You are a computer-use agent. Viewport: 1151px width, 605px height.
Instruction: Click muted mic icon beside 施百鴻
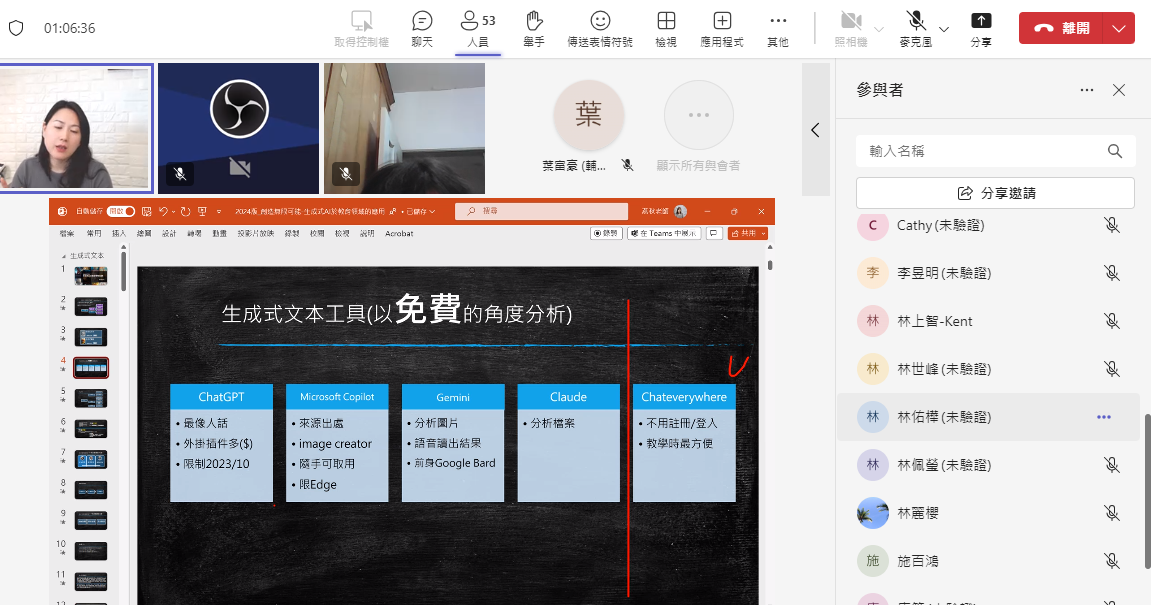[x=1112, y=561]
